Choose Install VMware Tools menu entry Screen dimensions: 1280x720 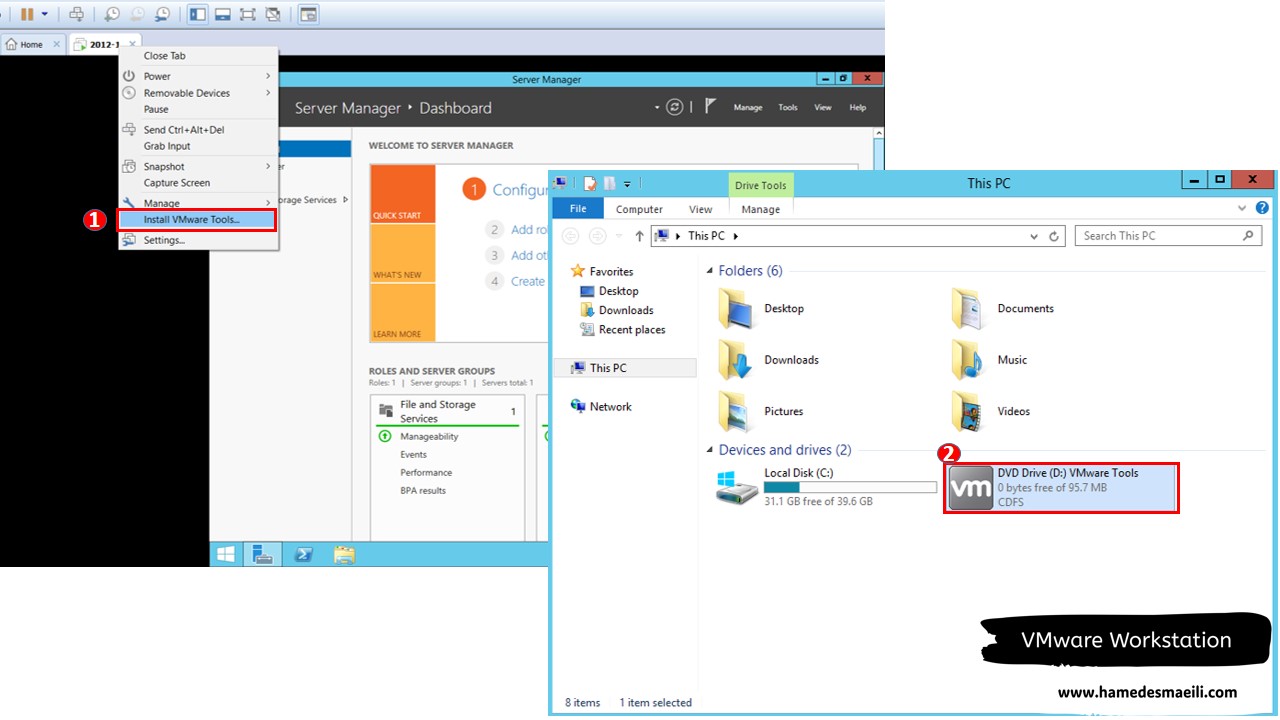195,219
